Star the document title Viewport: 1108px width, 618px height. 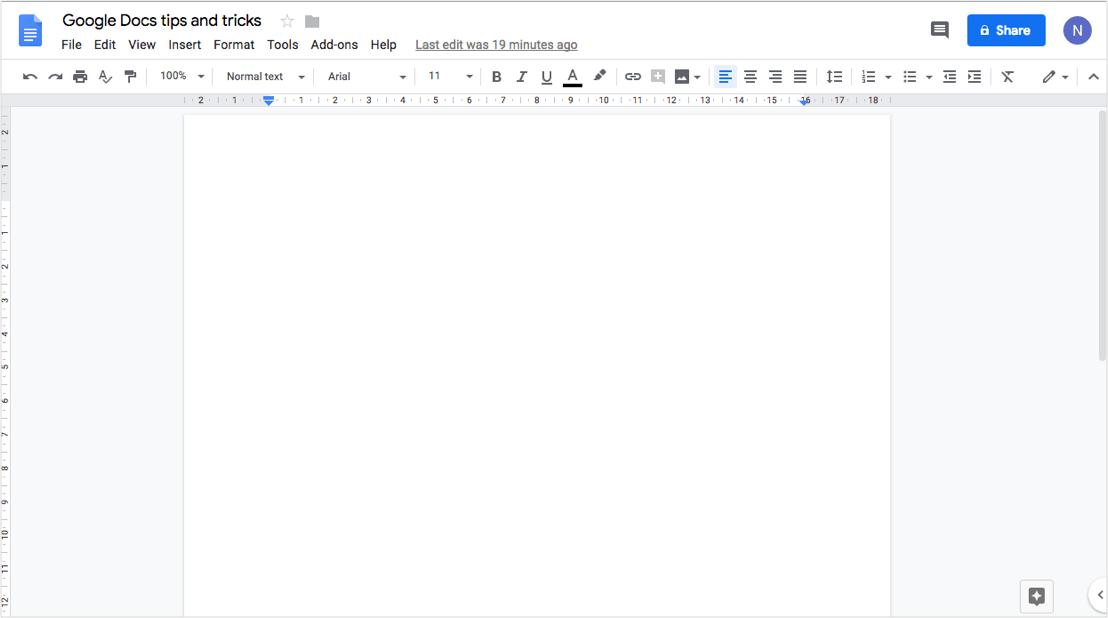click(x=287, y=21)
